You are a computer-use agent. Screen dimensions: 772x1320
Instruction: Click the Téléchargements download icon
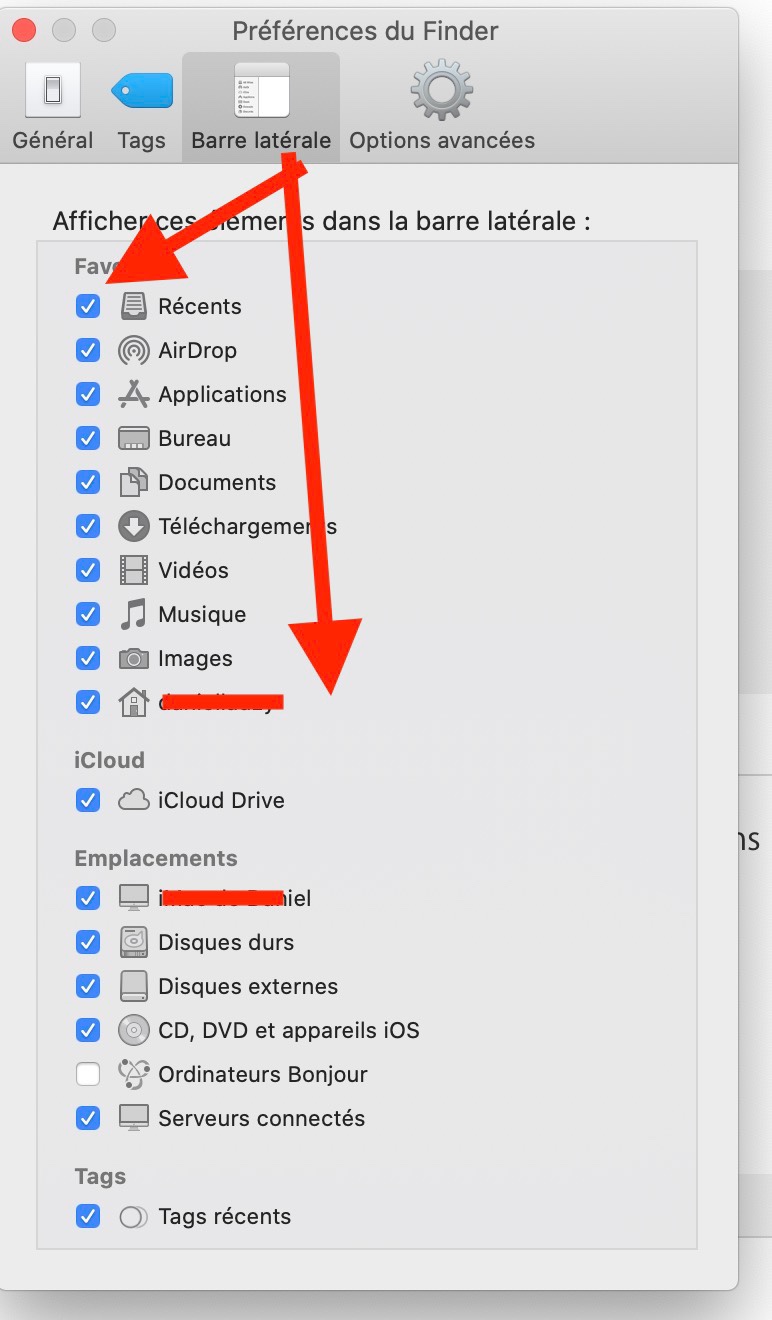(133, 527)
